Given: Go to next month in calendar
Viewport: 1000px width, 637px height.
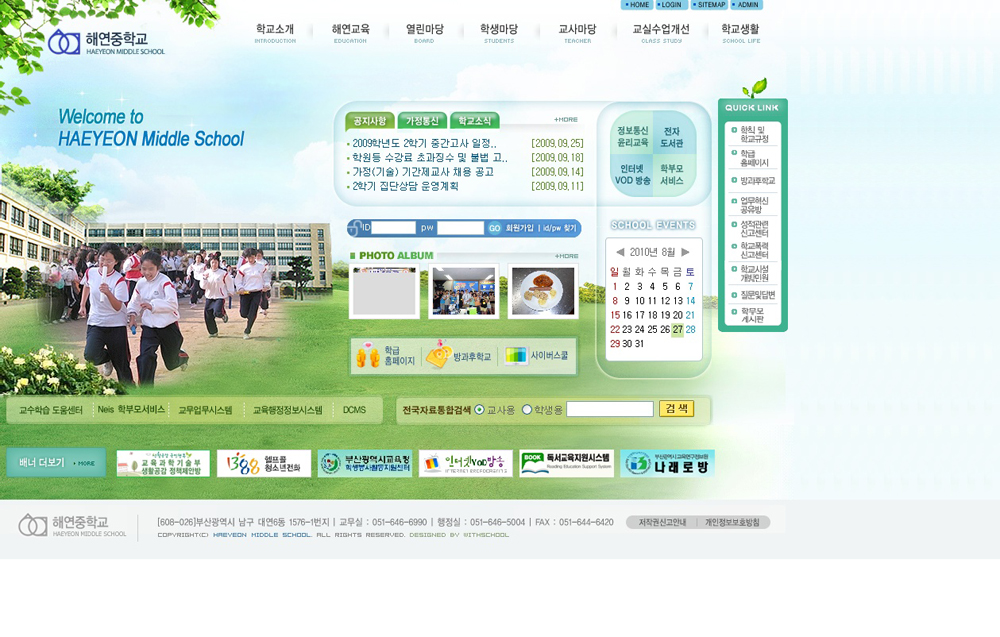Looking at the screenshot, I should tap(686, 252).
